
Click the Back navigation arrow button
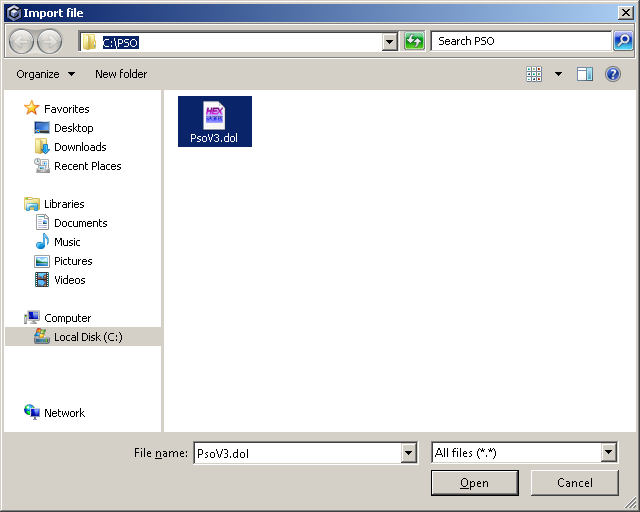coord(22,41)
